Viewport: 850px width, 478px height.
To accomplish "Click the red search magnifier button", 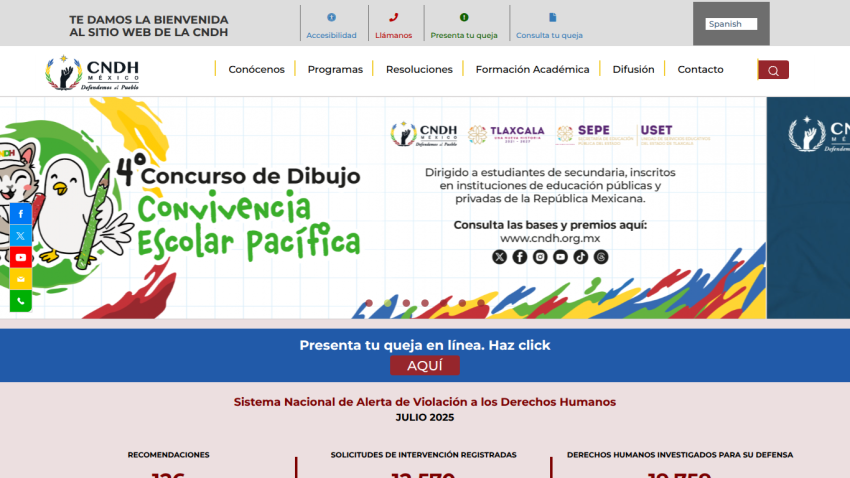I will (x=773, y=70).
